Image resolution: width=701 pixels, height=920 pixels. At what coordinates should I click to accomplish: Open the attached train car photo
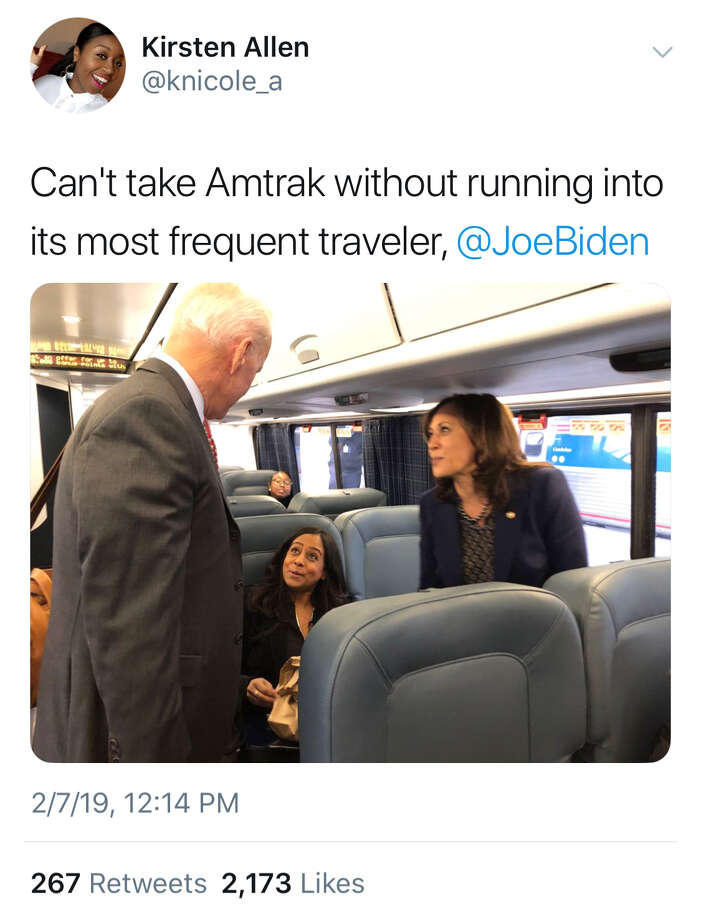click(x=350, y=522)
